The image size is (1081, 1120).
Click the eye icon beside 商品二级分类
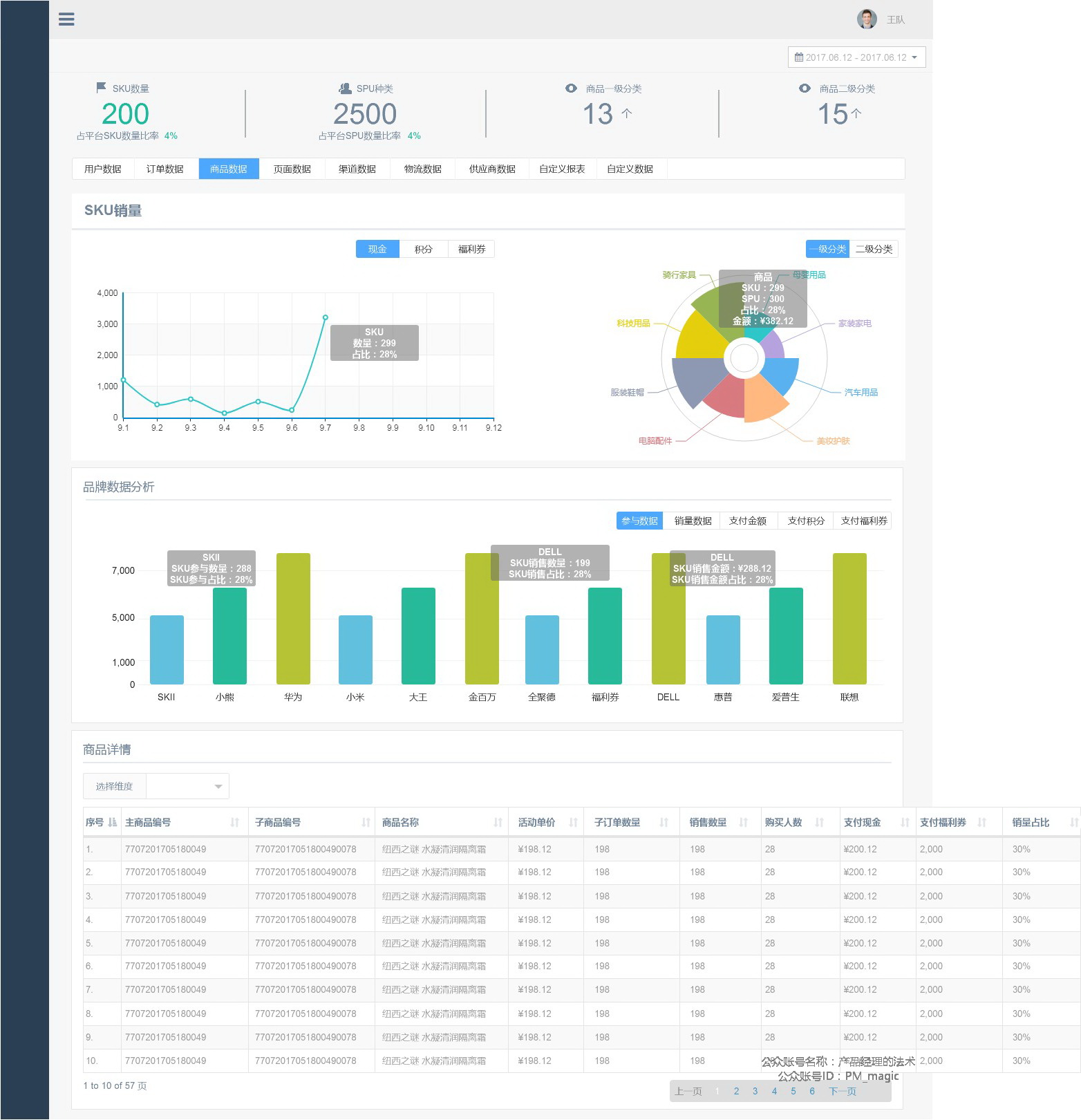pyautogui.click(x=805, y=88)
